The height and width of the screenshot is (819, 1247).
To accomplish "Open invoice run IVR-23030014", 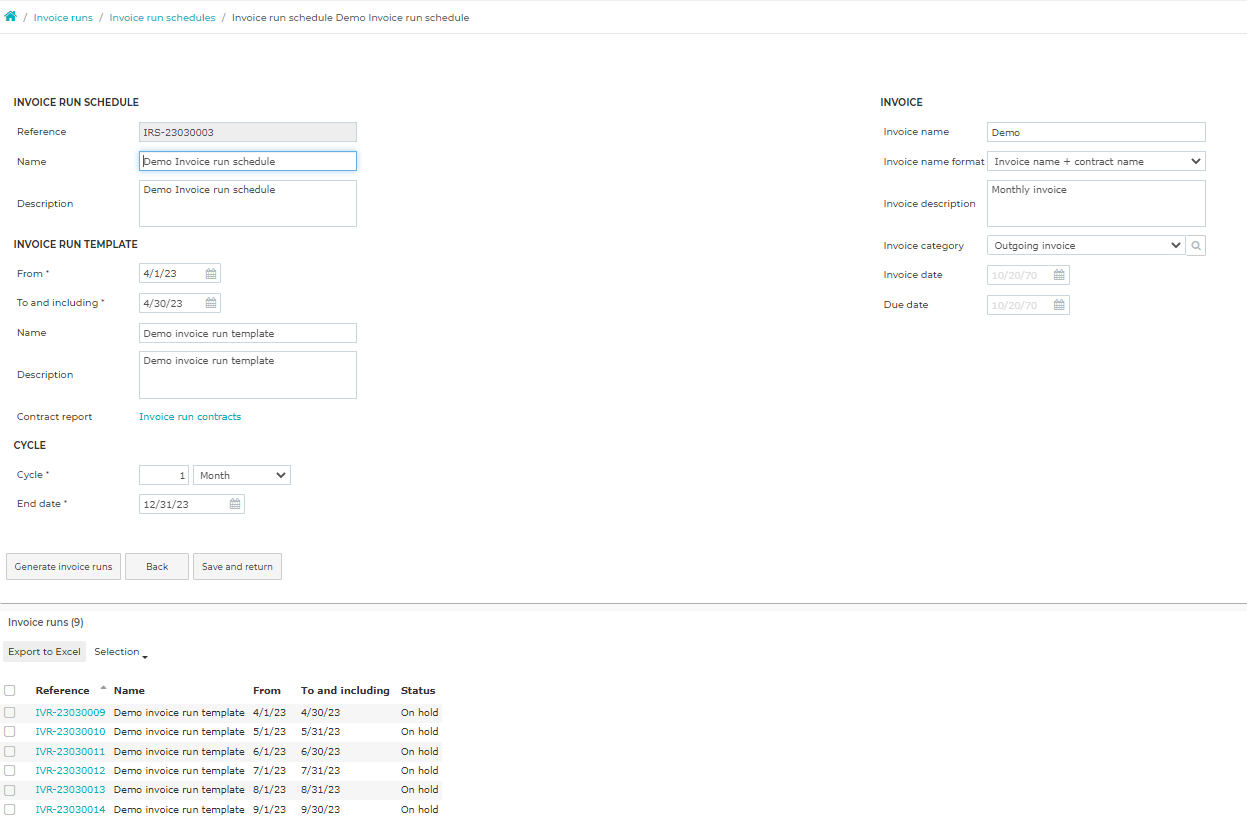I will point(70,810).
